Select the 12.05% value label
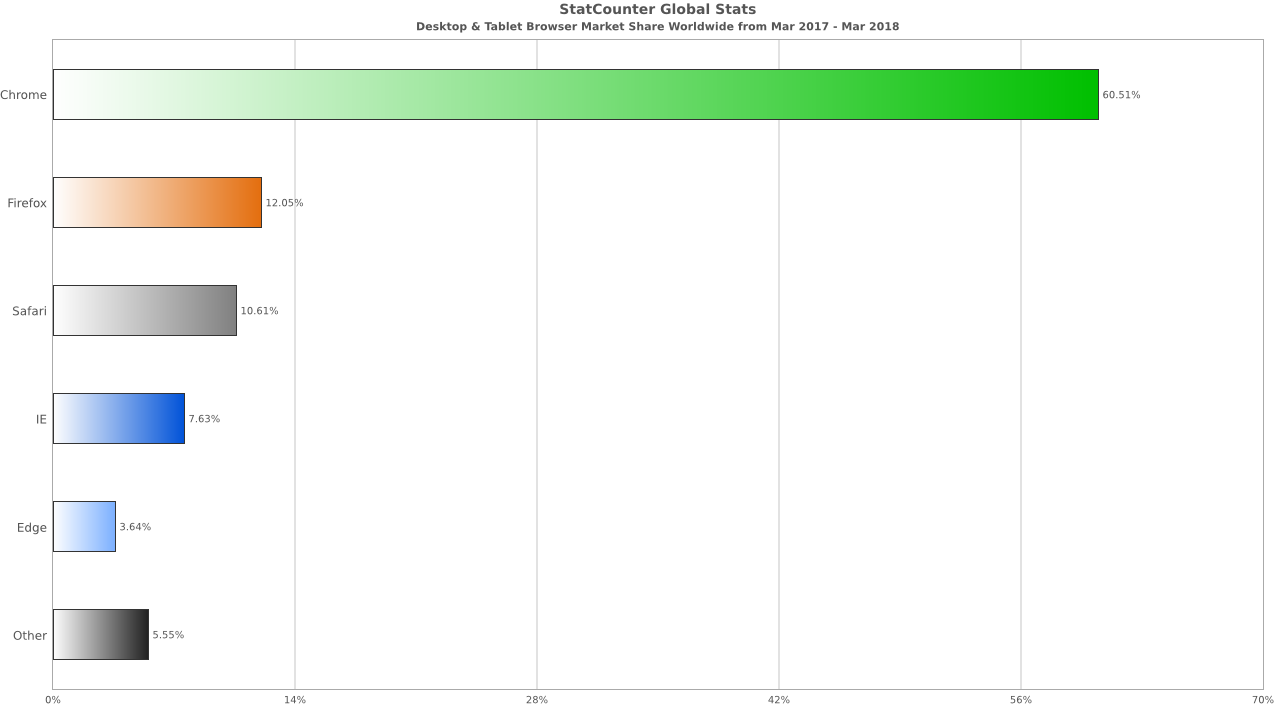Image resolution: width=1280 pixels, height=720 pixels. [284, 203]
